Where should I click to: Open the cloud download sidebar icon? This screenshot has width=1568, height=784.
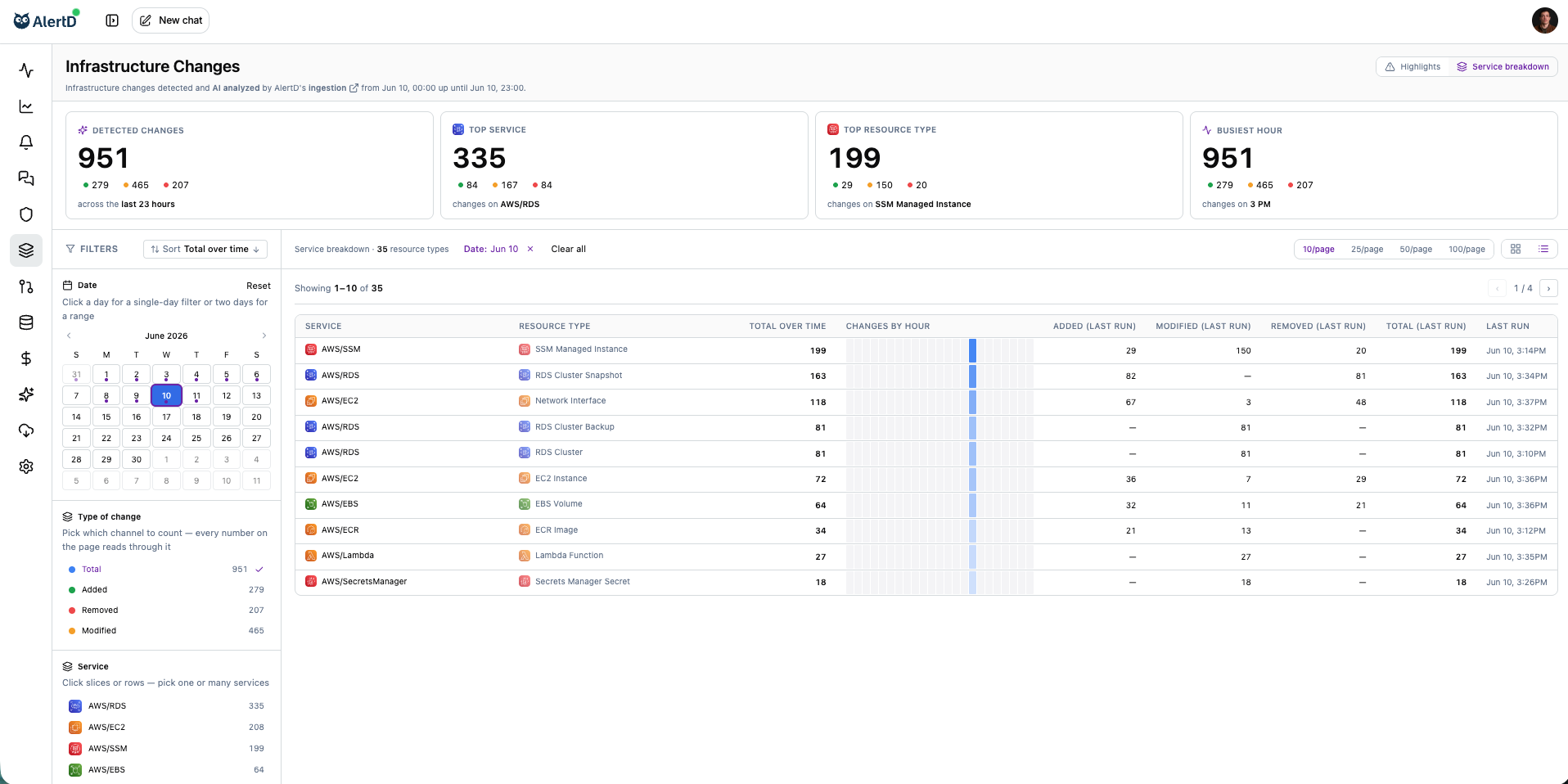tap(26, 430)
